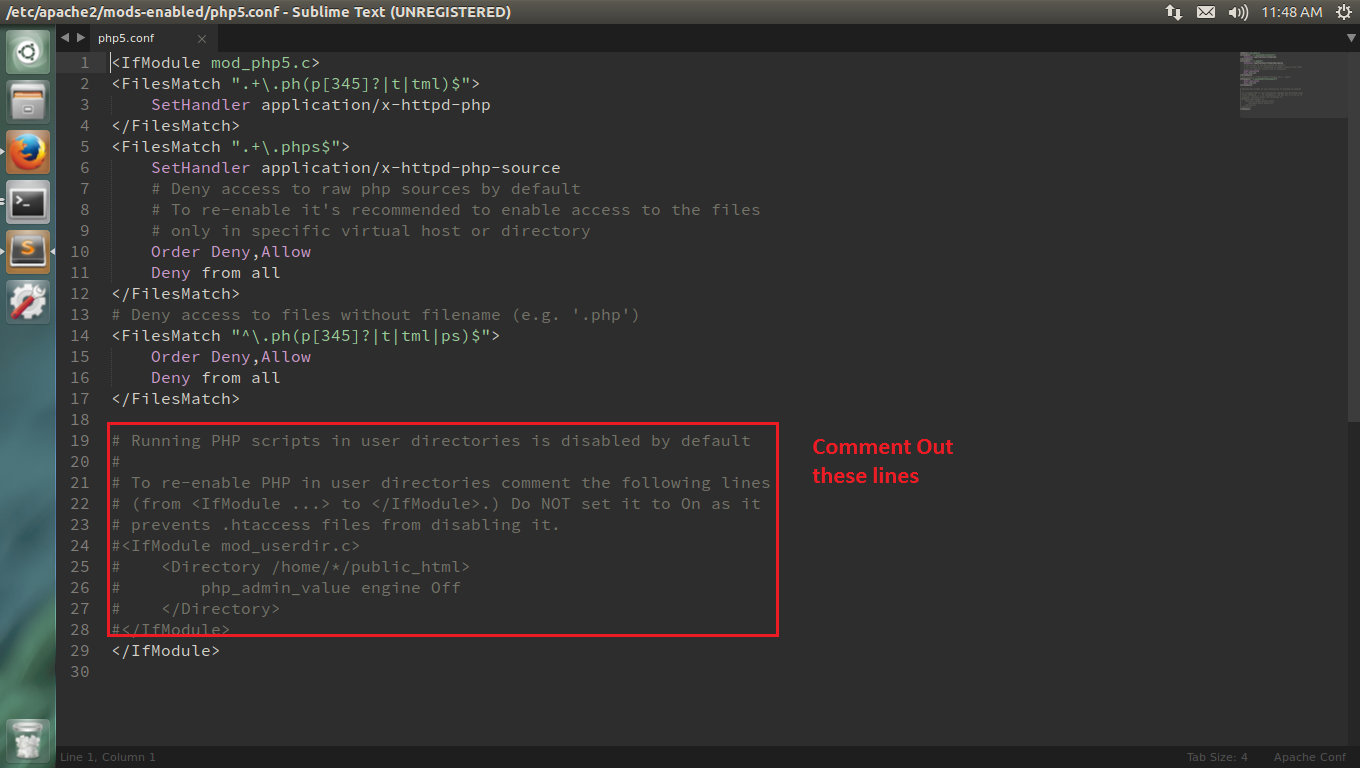The width and height of the screenshot is (1360, 768).
Task: Launch Firefox from the dock
Action: (28, 152)
